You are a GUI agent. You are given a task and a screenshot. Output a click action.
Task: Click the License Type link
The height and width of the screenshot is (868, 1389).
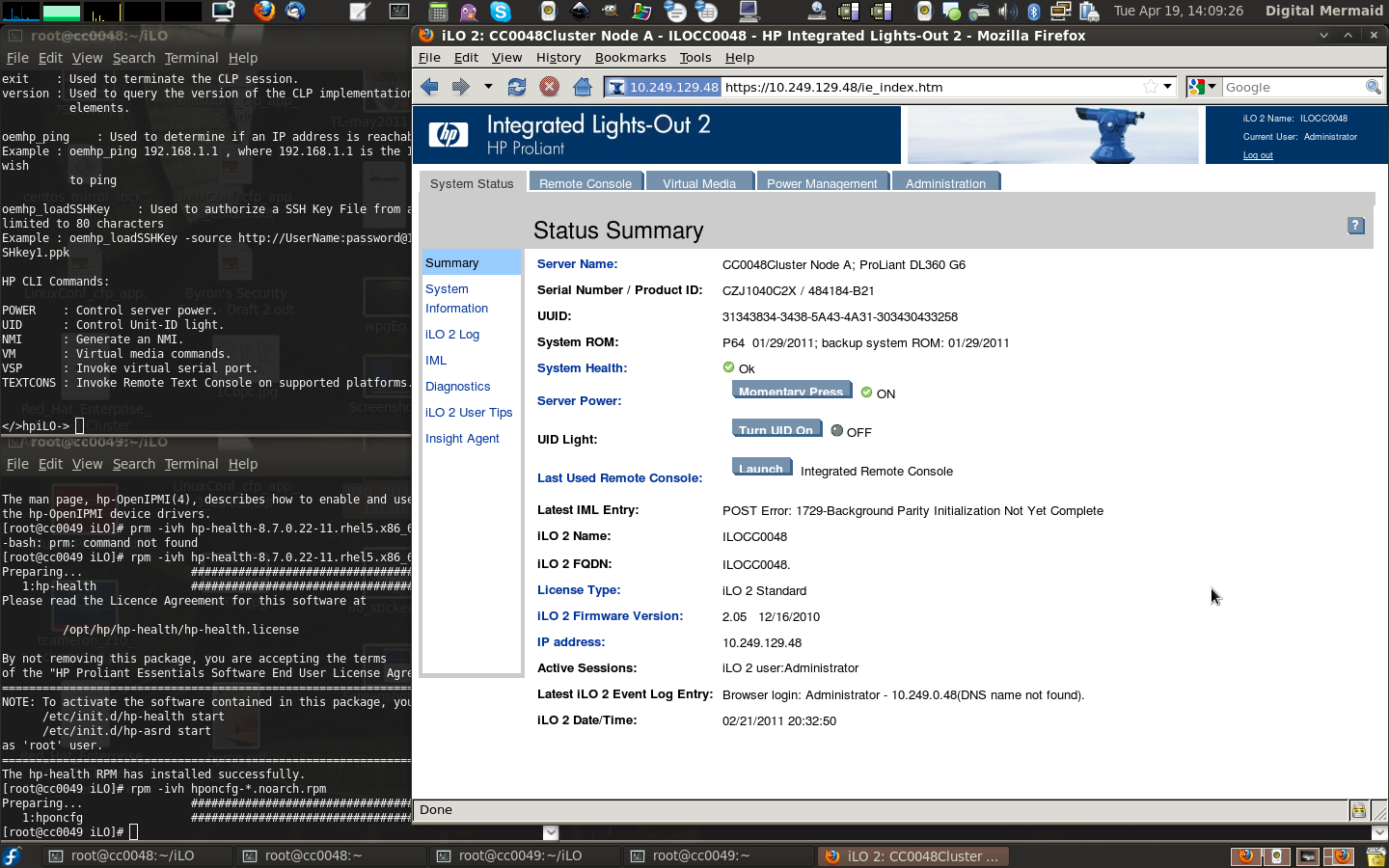click(579, 590)
